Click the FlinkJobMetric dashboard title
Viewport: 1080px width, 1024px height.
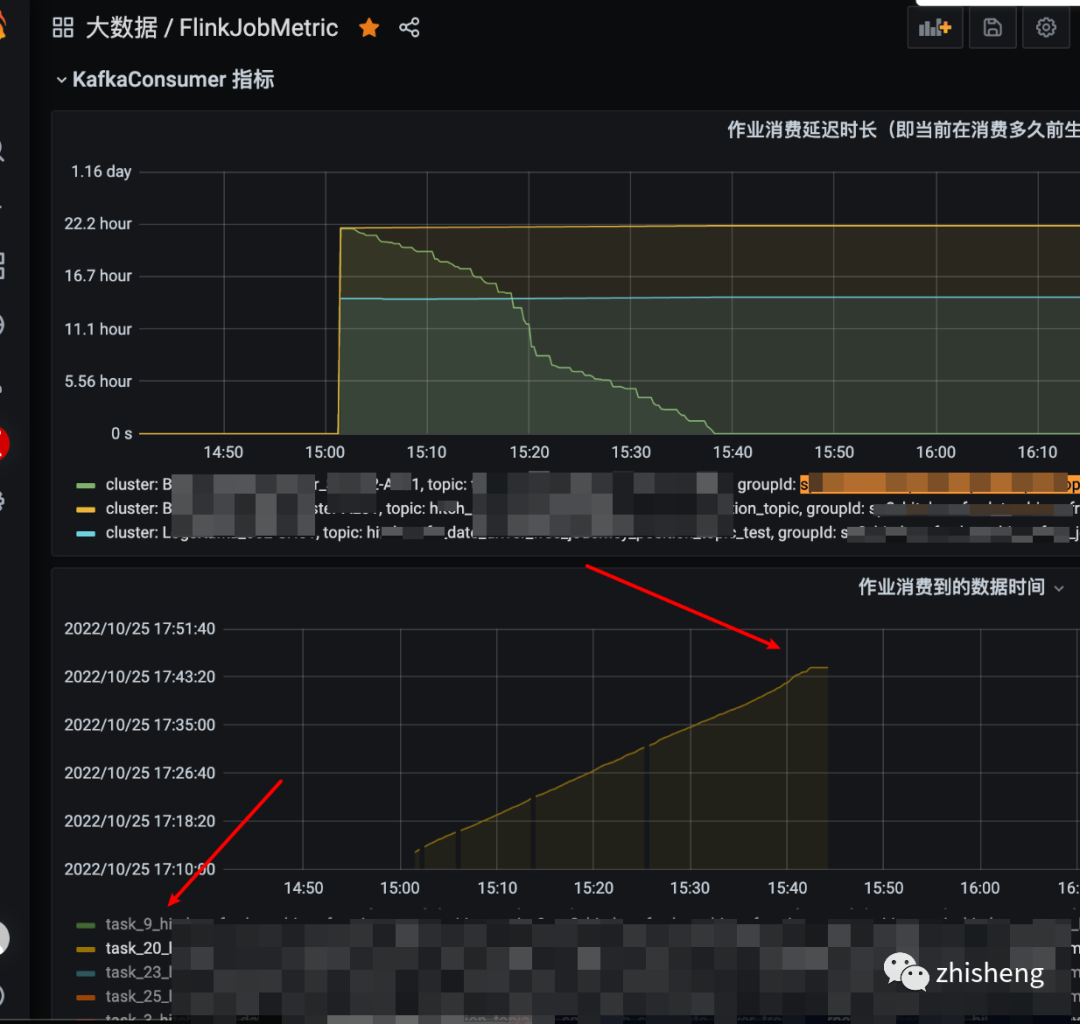tap(258, 28)
